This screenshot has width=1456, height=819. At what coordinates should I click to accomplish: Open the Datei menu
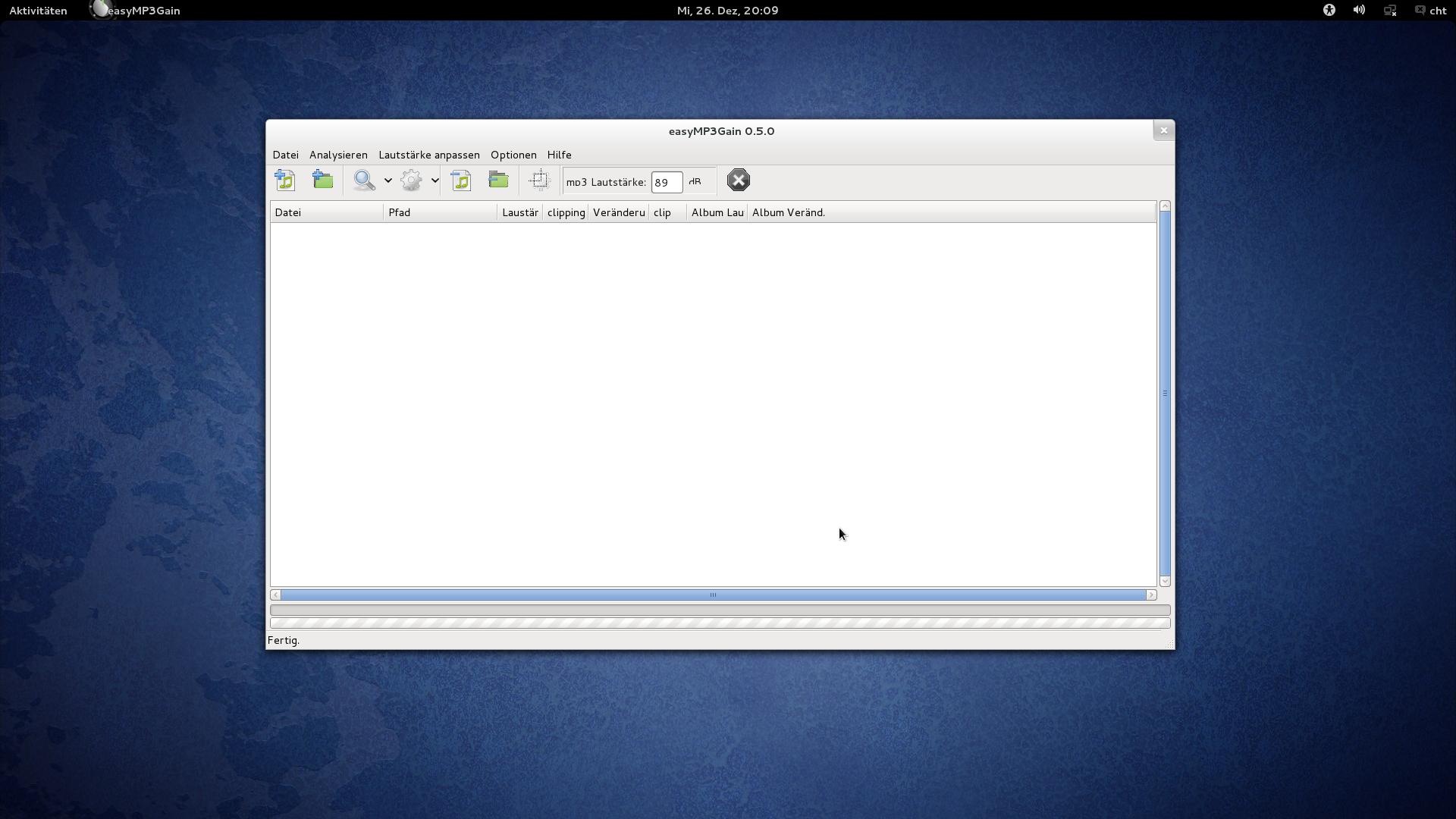click(x=286, y=155)
